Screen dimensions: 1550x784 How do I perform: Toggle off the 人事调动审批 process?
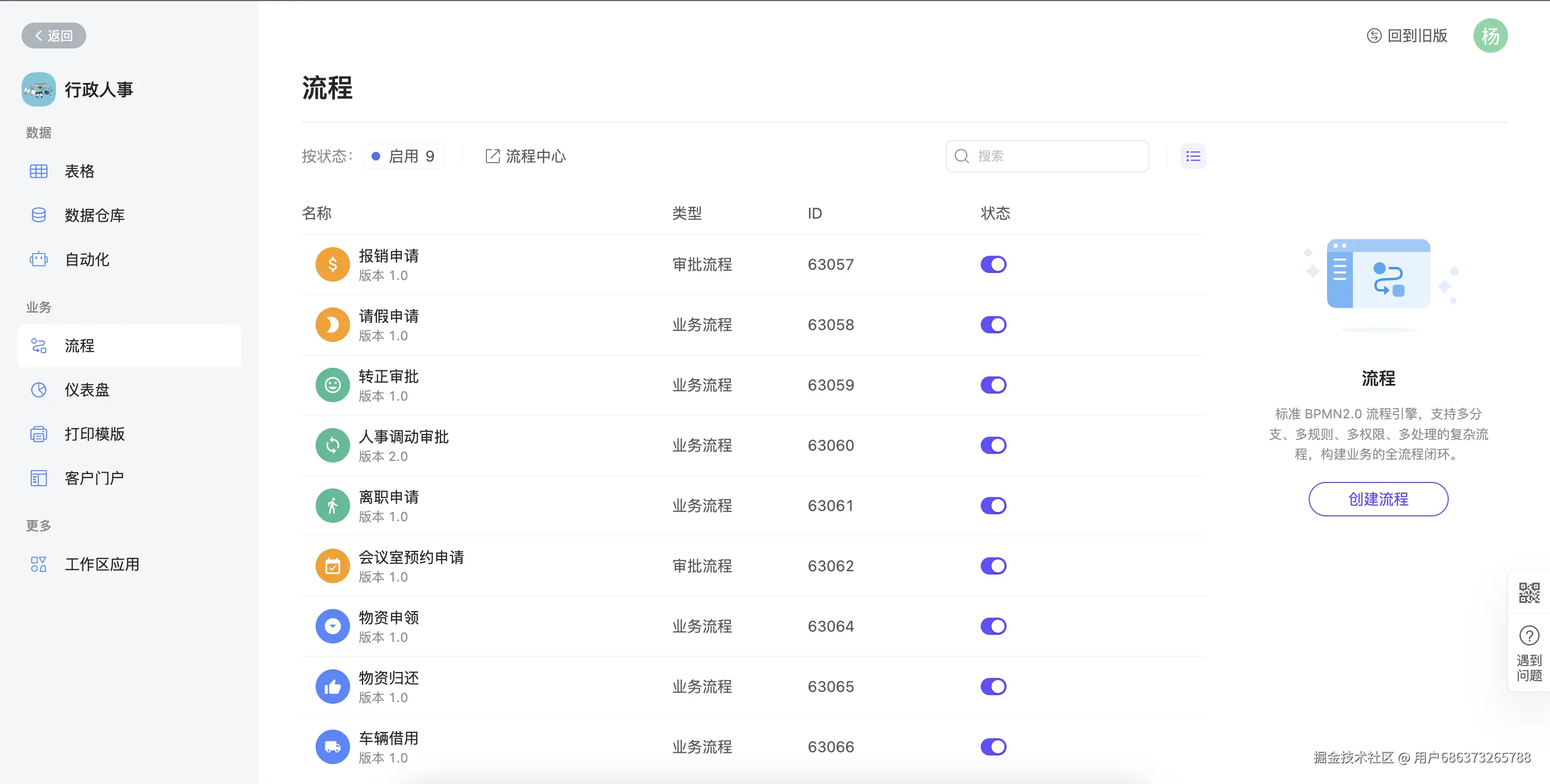(x=993, y=445)
